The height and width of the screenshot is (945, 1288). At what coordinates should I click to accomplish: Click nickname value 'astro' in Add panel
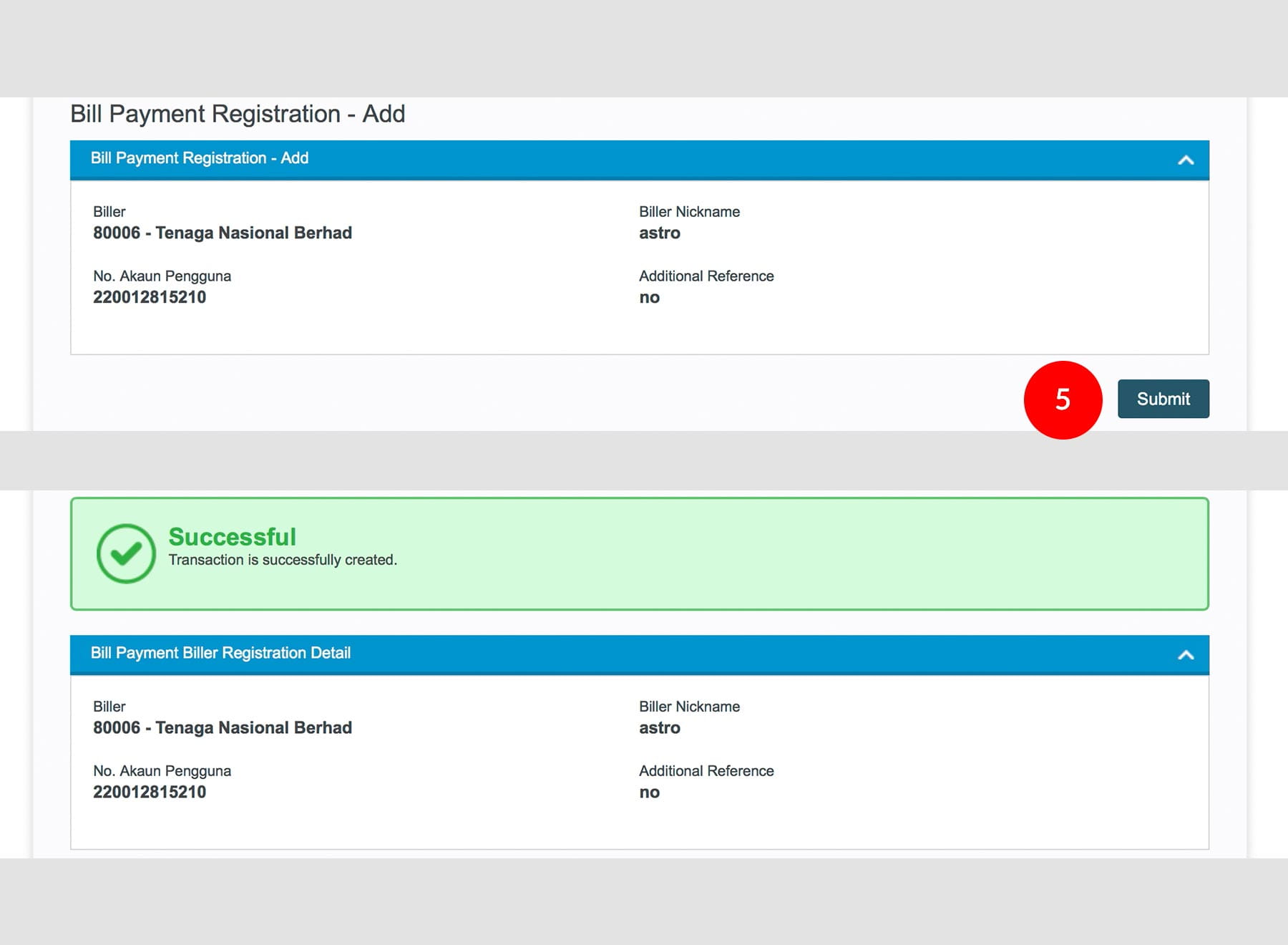659,233
